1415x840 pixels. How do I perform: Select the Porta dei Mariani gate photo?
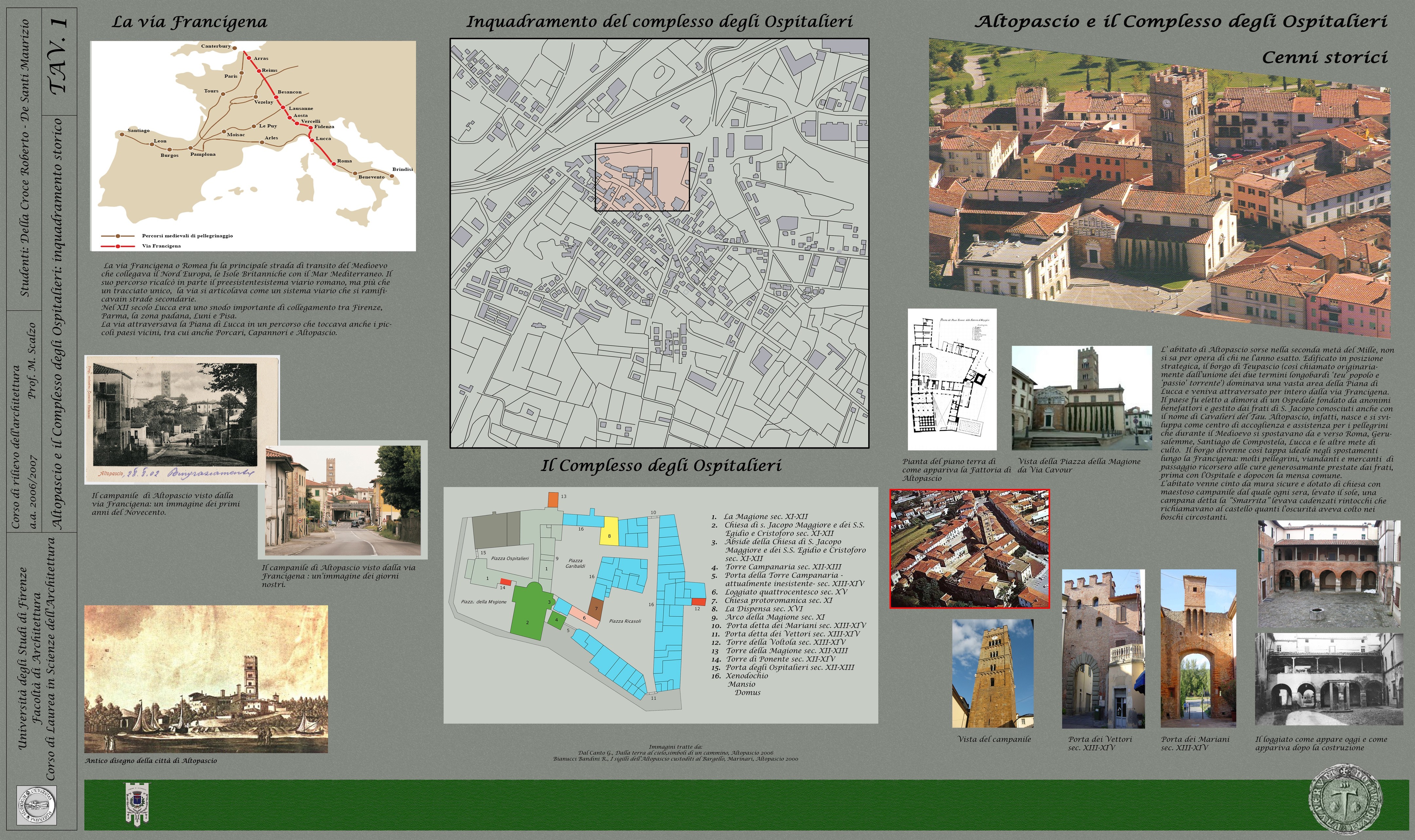[1198, 648]
